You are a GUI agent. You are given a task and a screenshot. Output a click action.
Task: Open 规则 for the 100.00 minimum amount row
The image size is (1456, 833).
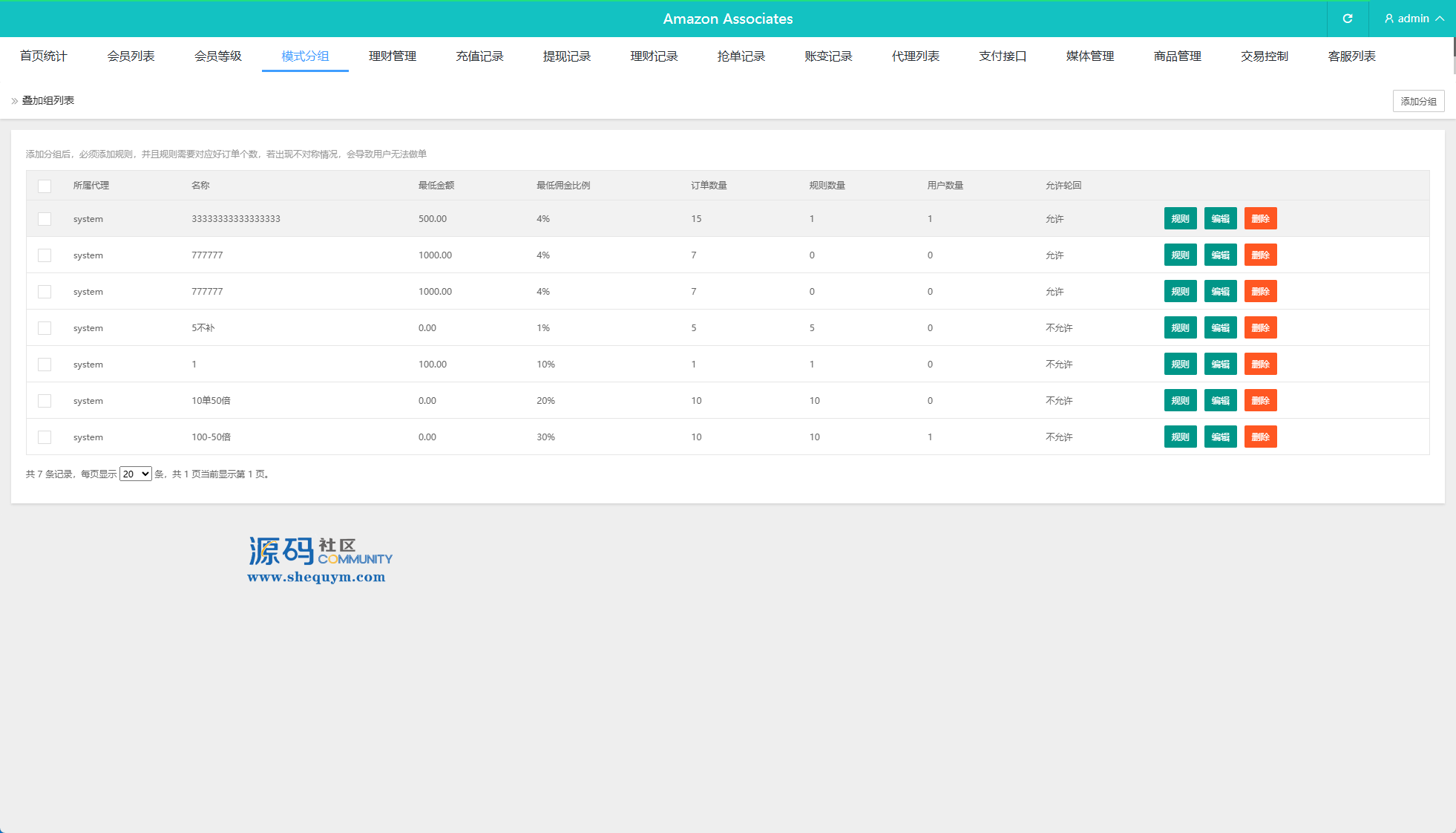pos(1180,365)
